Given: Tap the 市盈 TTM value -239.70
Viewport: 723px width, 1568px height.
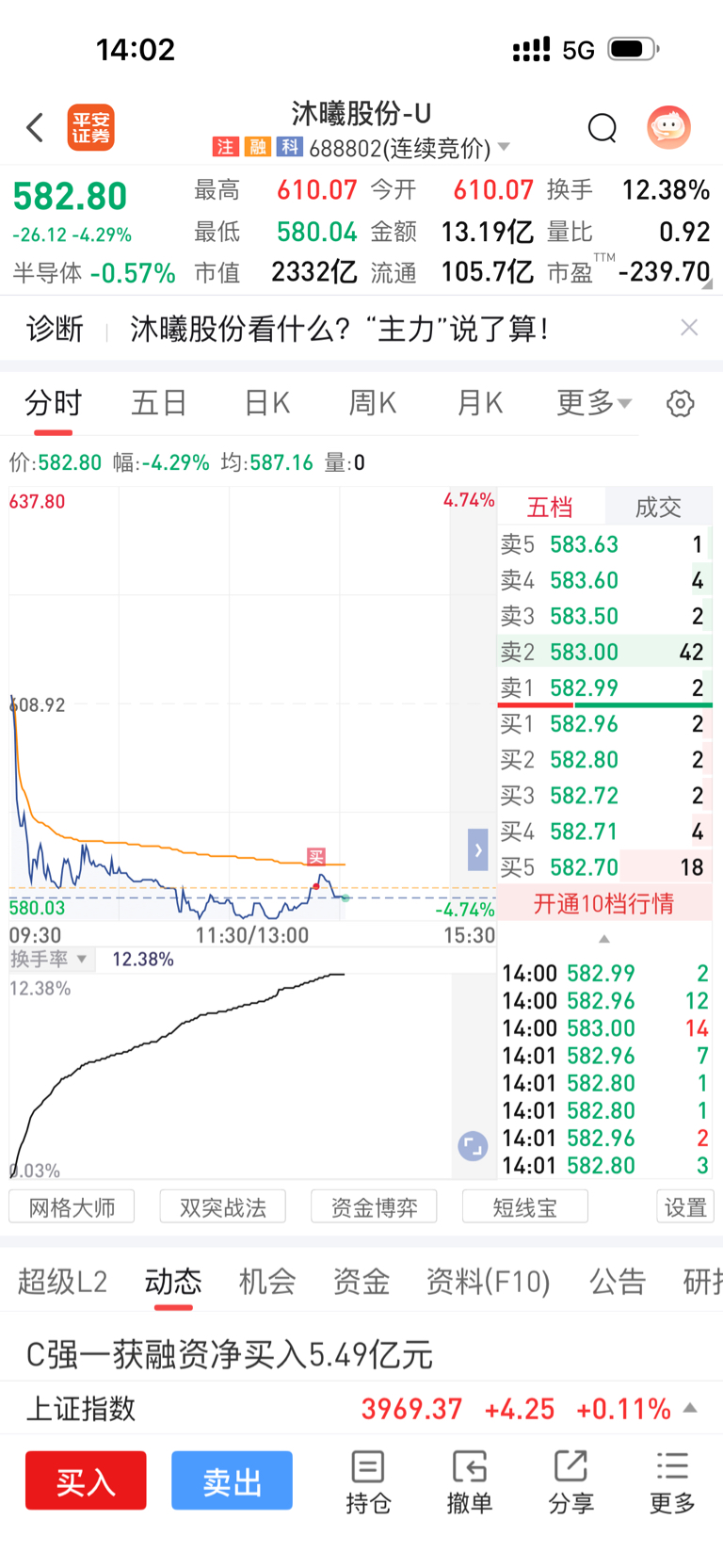Looking at the screenshot, I should [664, 272].
